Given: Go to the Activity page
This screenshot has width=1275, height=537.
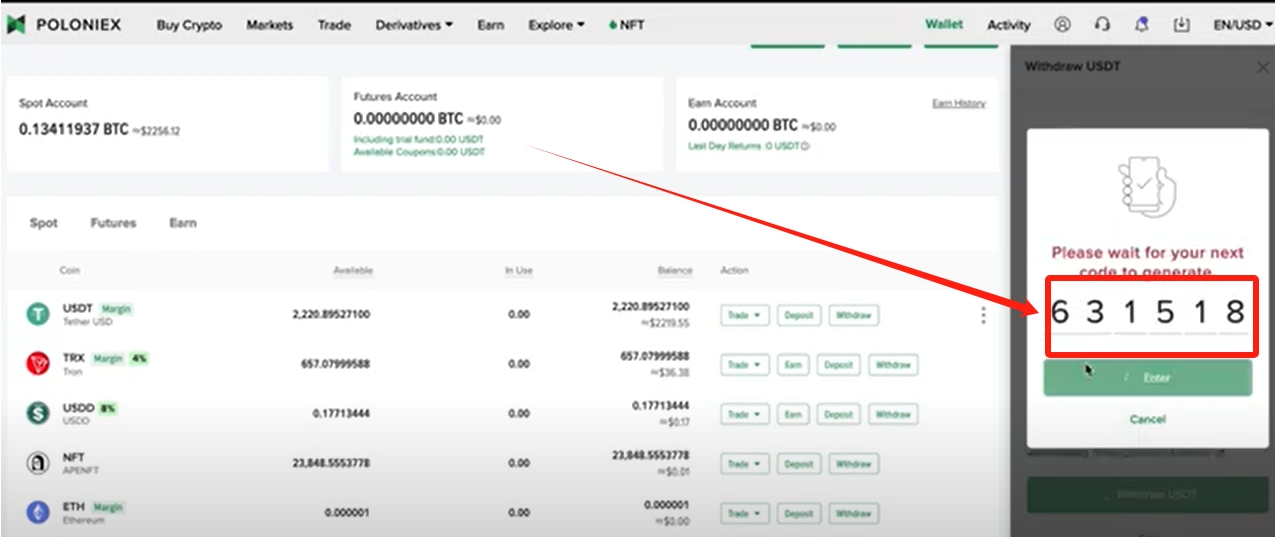Looking at the screenshot, I should tap(1009, 25).
